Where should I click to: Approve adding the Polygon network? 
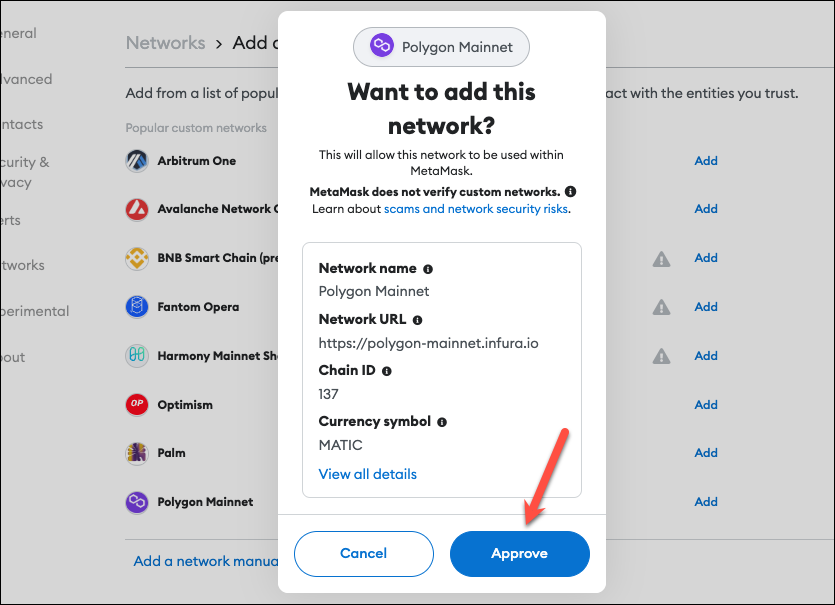[x=519, y=553]
